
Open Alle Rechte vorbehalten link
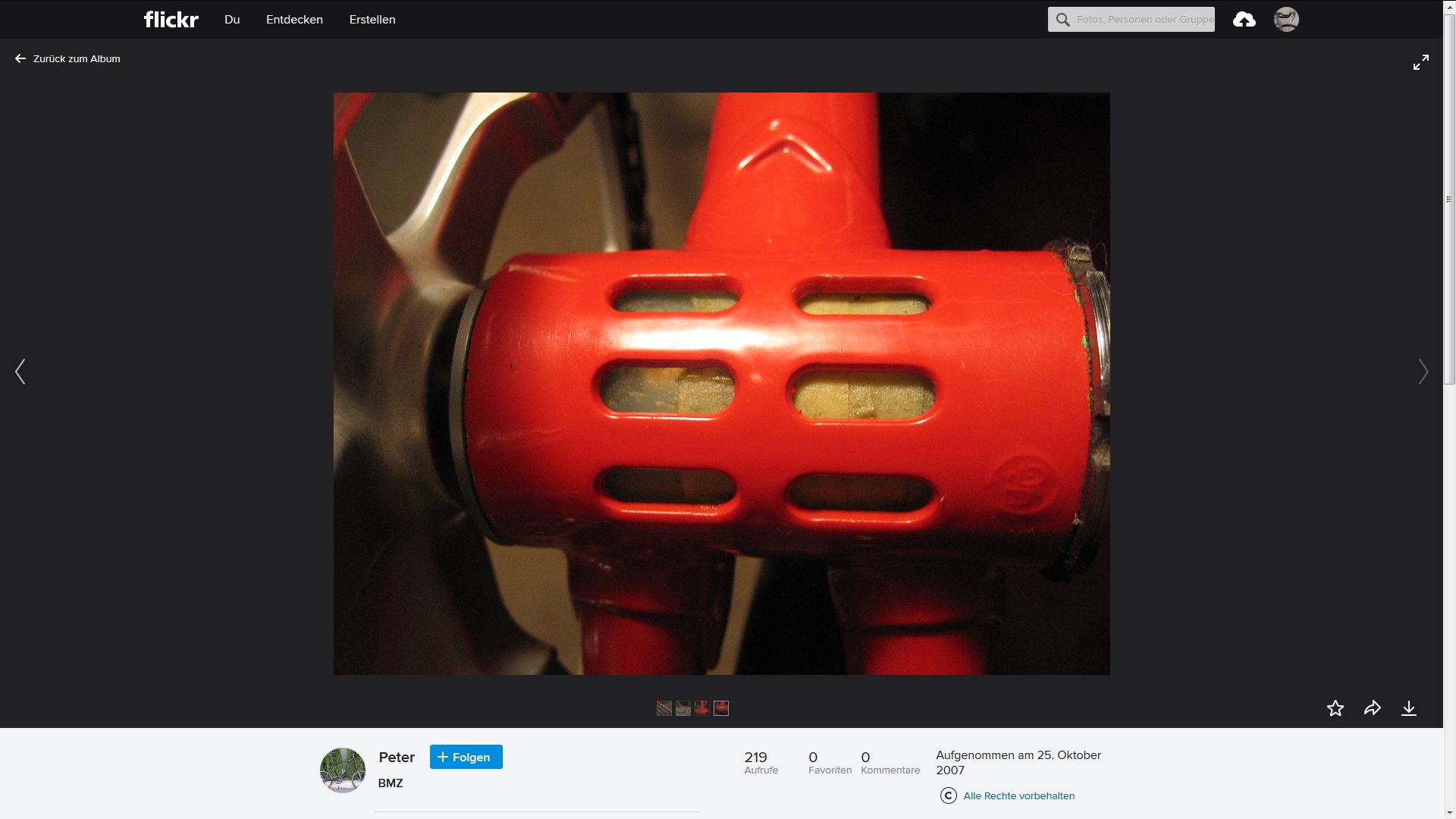[x=1018, y=795]
